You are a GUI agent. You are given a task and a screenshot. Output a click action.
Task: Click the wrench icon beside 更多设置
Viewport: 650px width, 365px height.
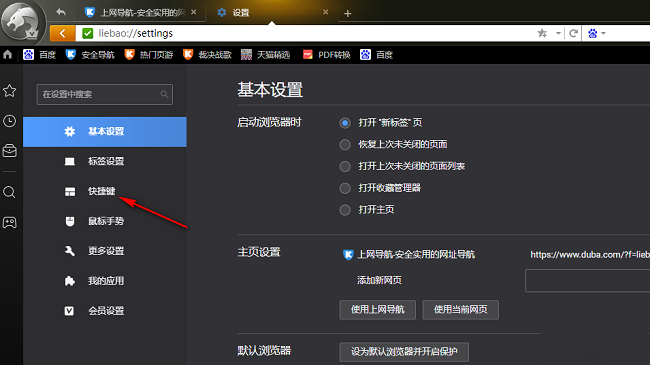[x=70, y=251]
